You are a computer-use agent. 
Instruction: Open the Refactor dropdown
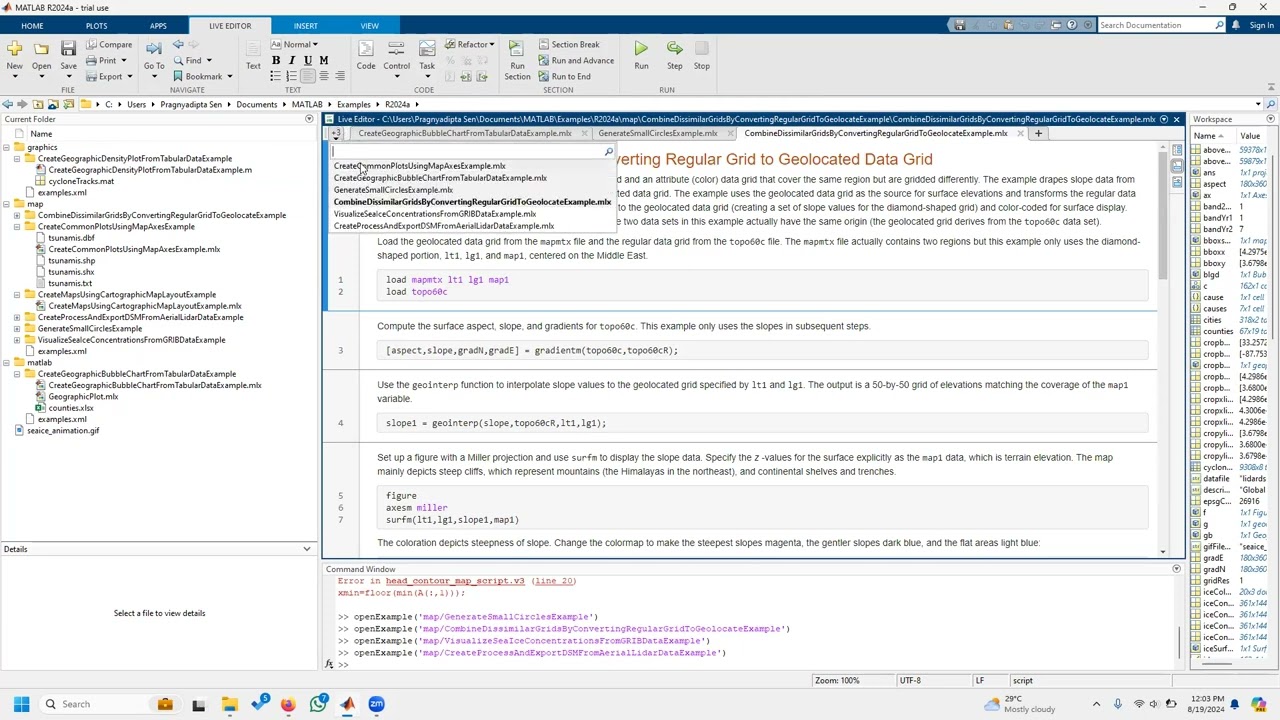click(470, 44)
